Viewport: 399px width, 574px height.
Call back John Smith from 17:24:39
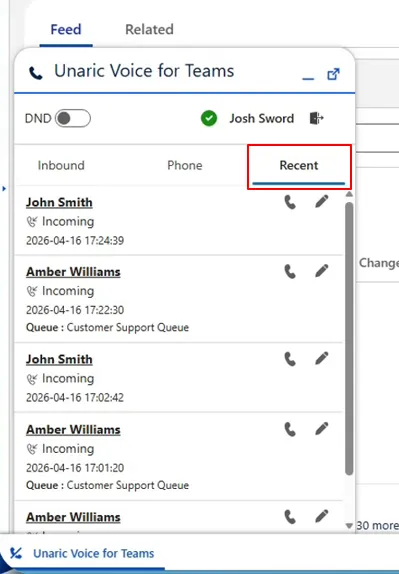click(x=290, y=202)
